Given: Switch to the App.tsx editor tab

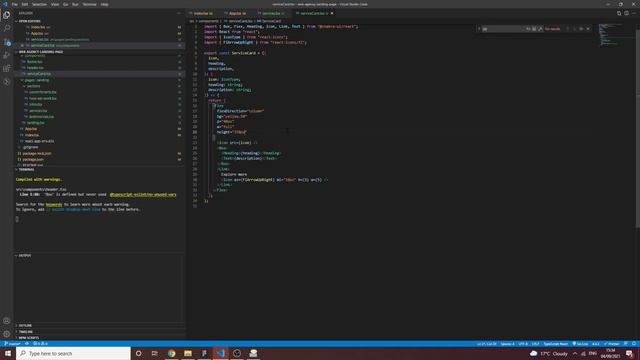Looking at the screenshot, I should [x=237, y=13].
